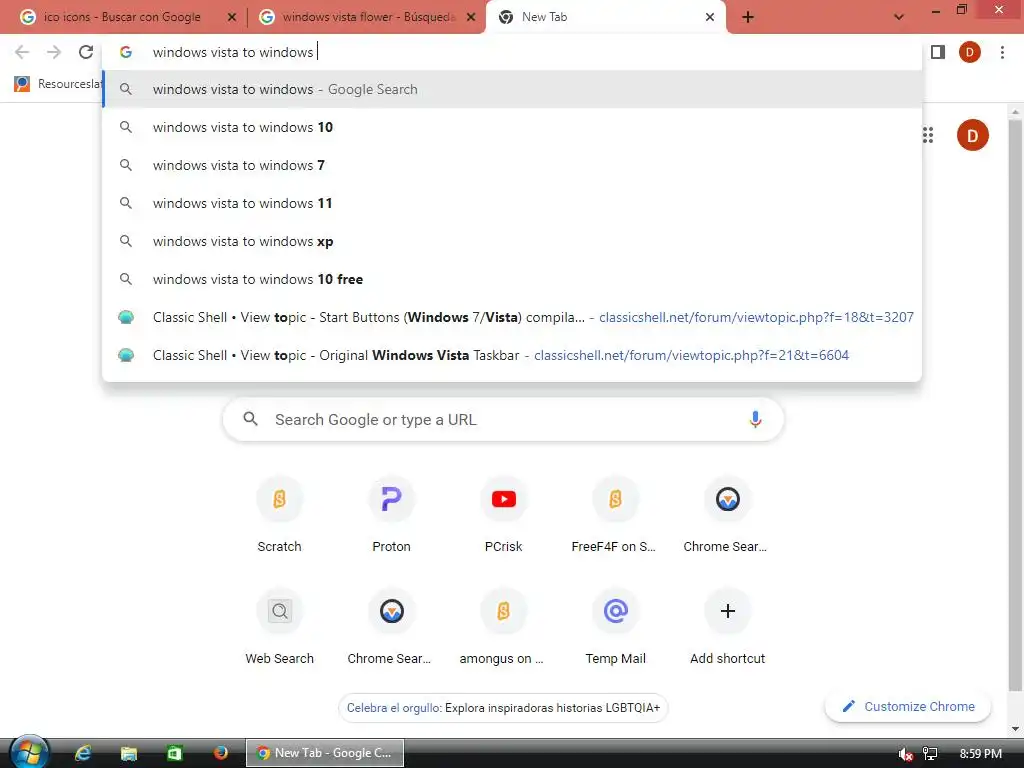Select the active New Tab tab
The image size is (1024, 768).
pyautogui.click(x=605, y=17)
